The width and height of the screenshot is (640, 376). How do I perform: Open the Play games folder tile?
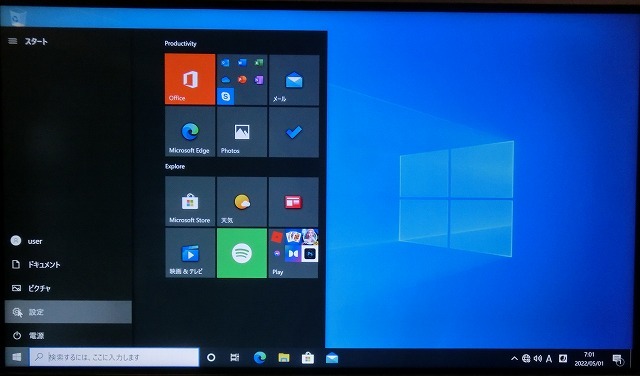tap(294, 253)
